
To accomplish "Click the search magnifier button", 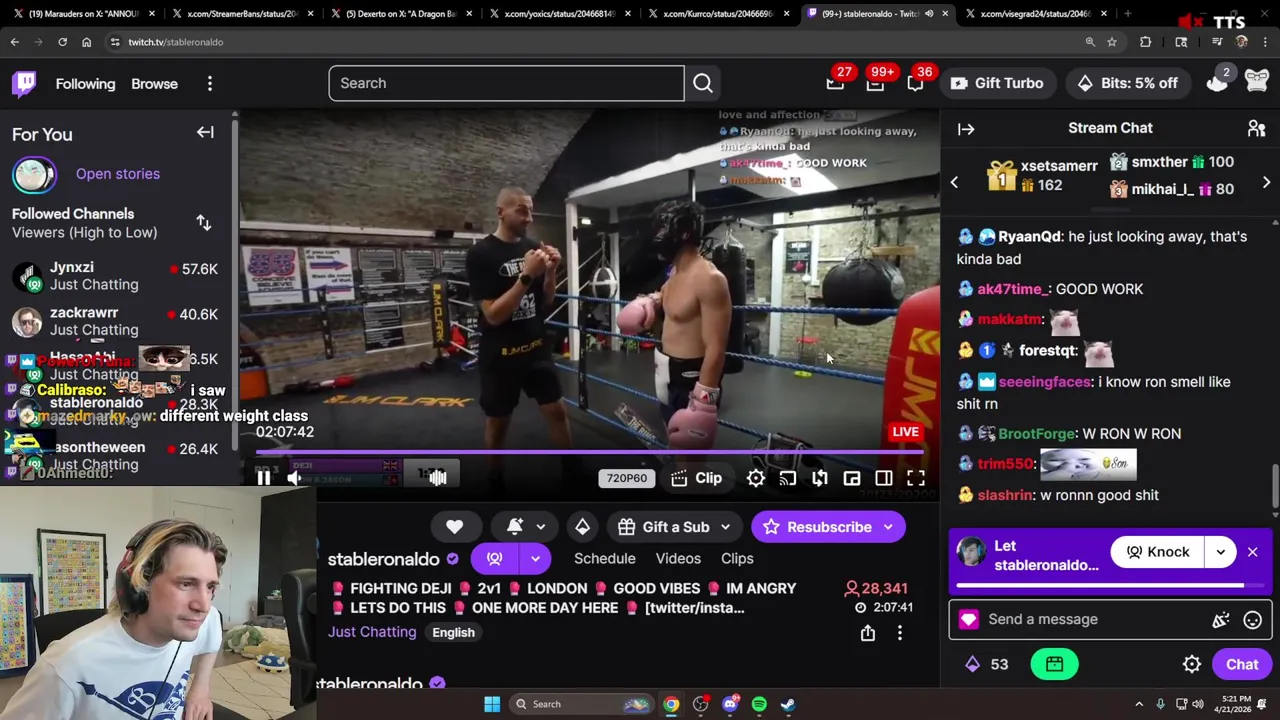I will pos(703,83).
